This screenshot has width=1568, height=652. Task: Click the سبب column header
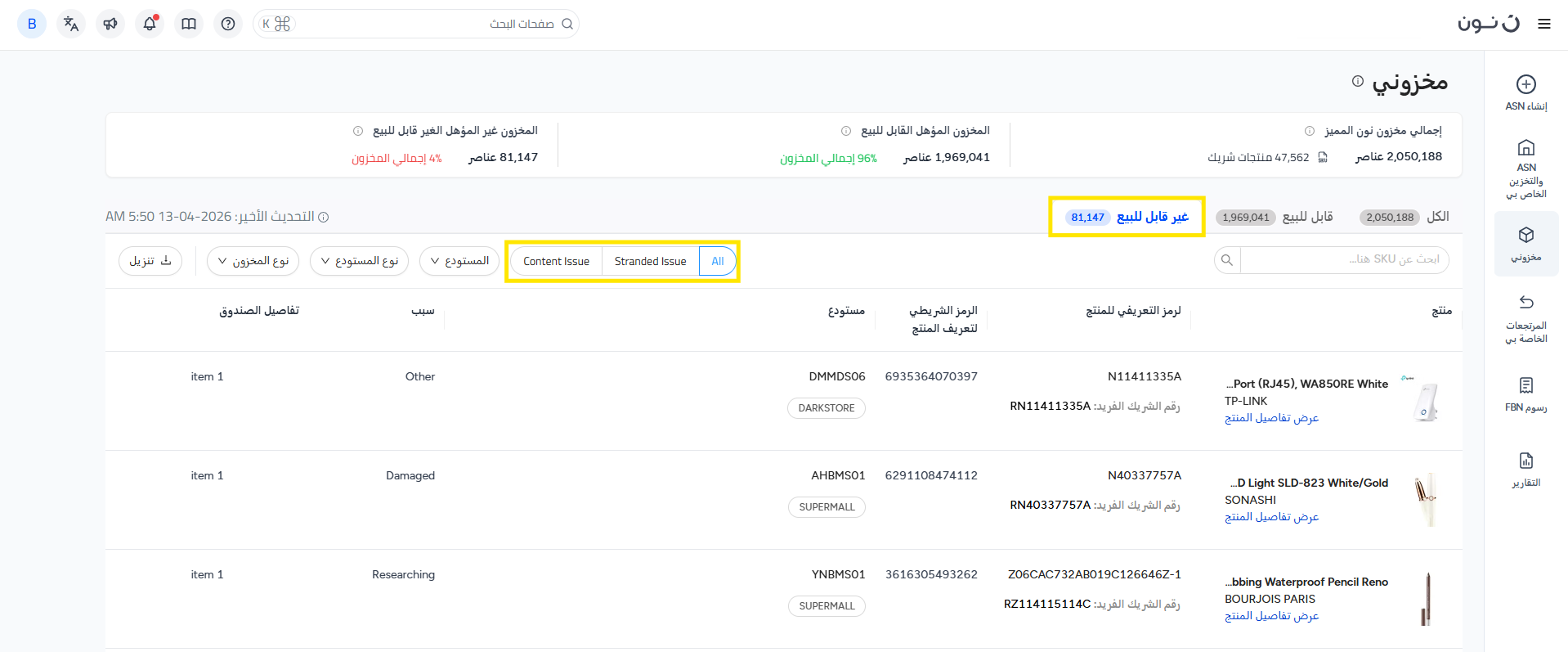coord(423,311)
